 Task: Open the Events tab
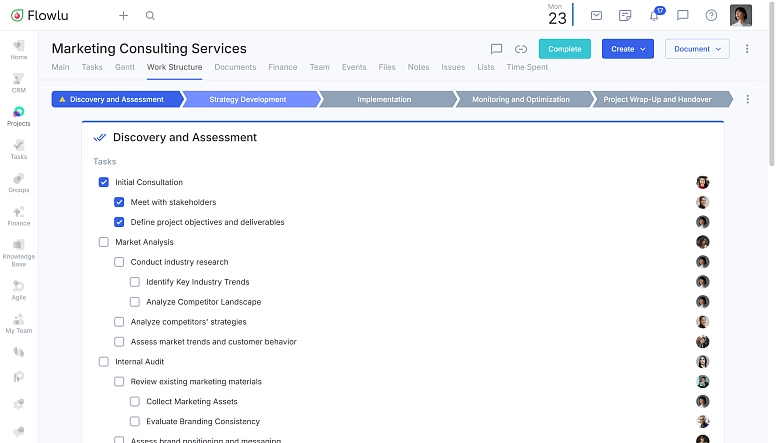354,67
